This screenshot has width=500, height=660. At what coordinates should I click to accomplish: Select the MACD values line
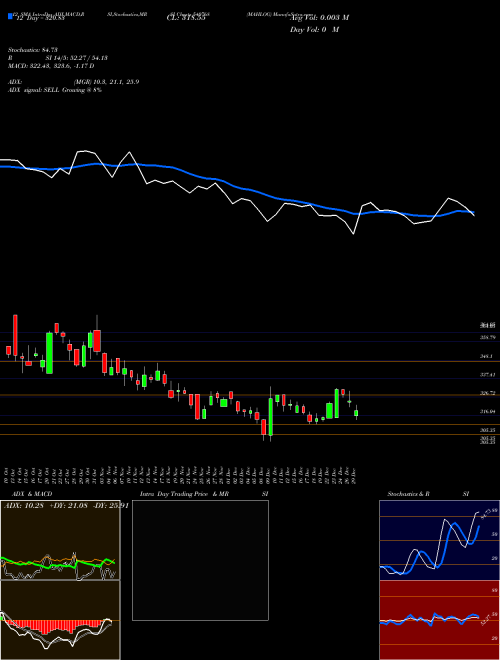pos(51,66)
